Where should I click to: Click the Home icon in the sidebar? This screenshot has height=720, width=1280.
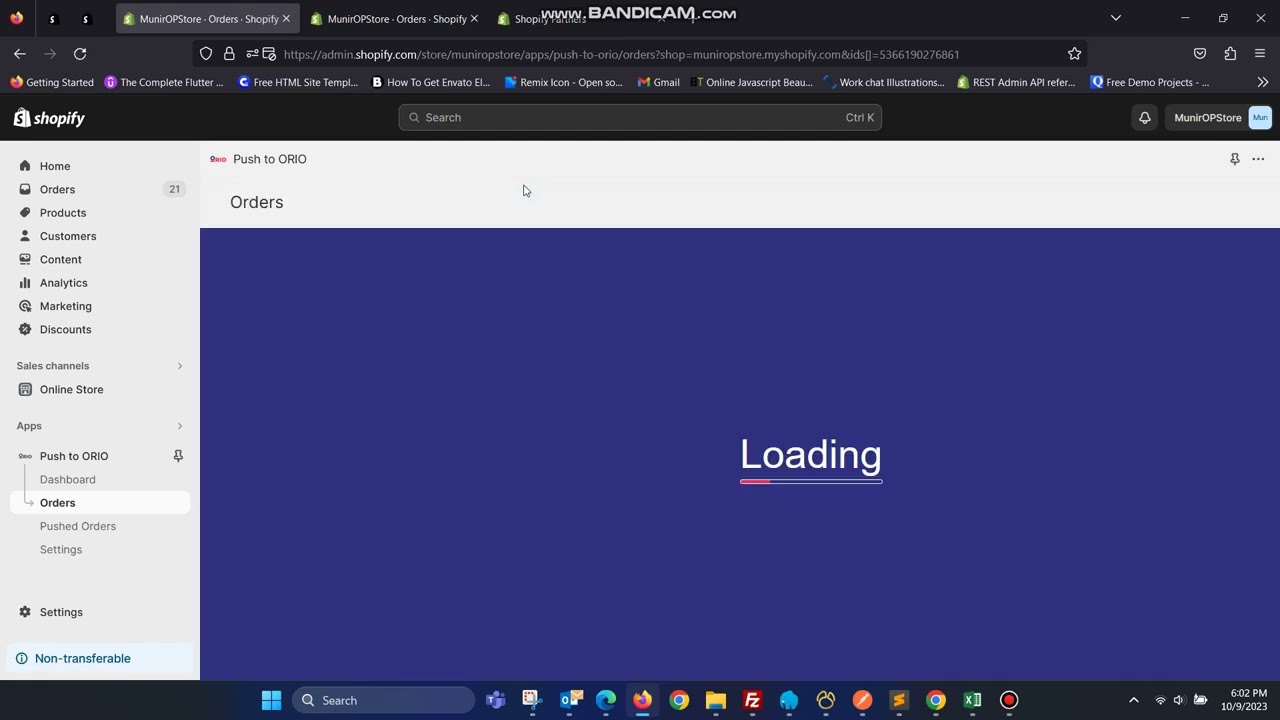pyautogui.click(x=25, y=166)
